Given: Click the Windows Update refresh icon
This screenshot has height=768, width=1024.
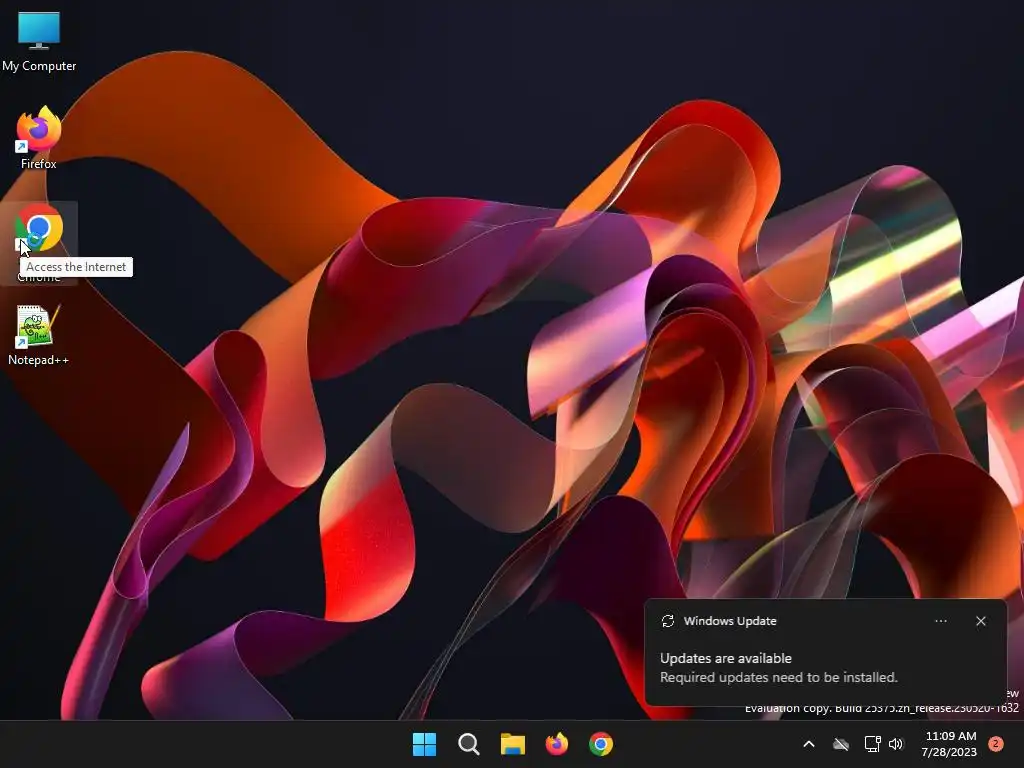Looking at the screenshot, I should click(x=667, y=621).
